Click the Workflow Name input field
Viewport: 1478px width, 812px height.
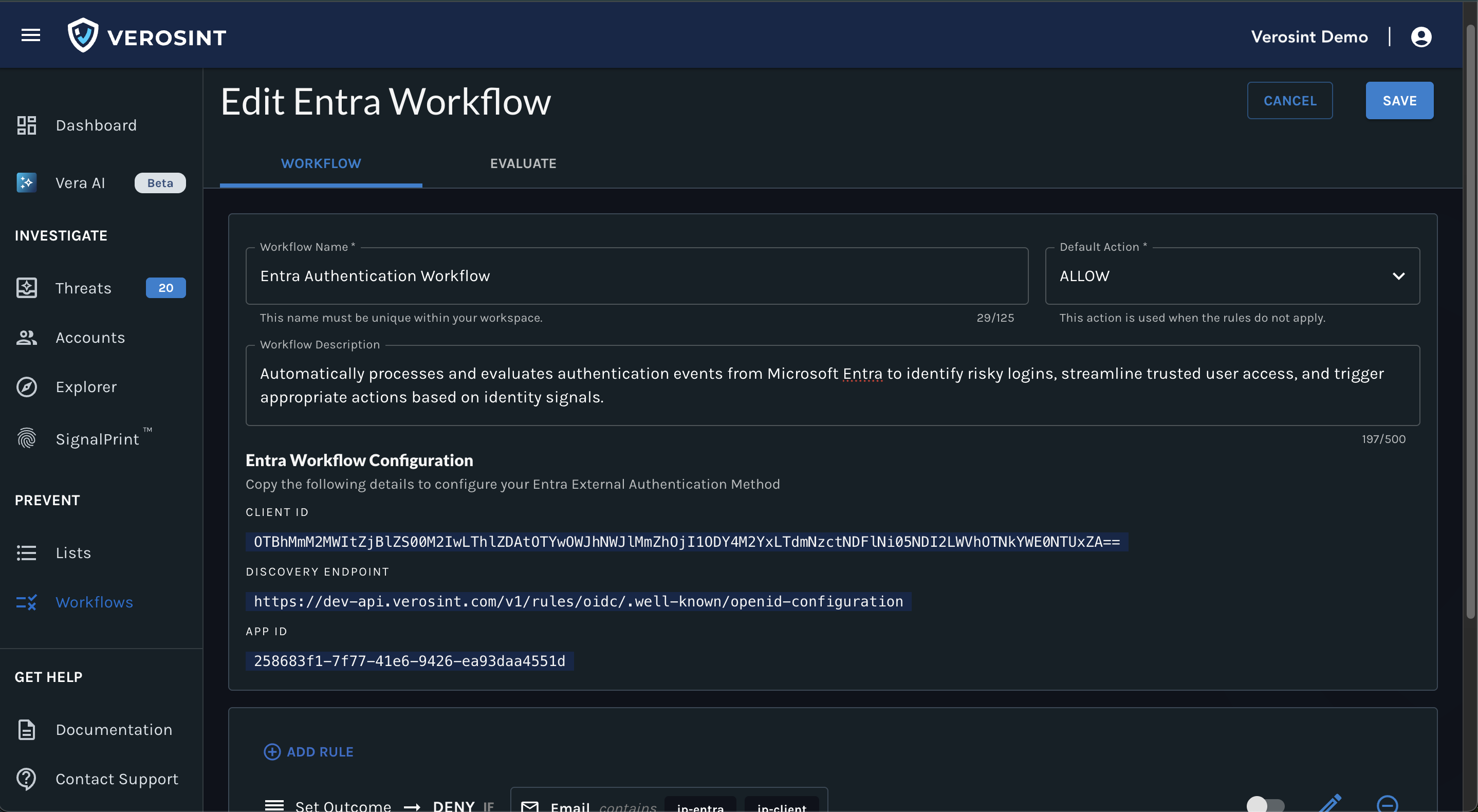(x=636, y=276)
